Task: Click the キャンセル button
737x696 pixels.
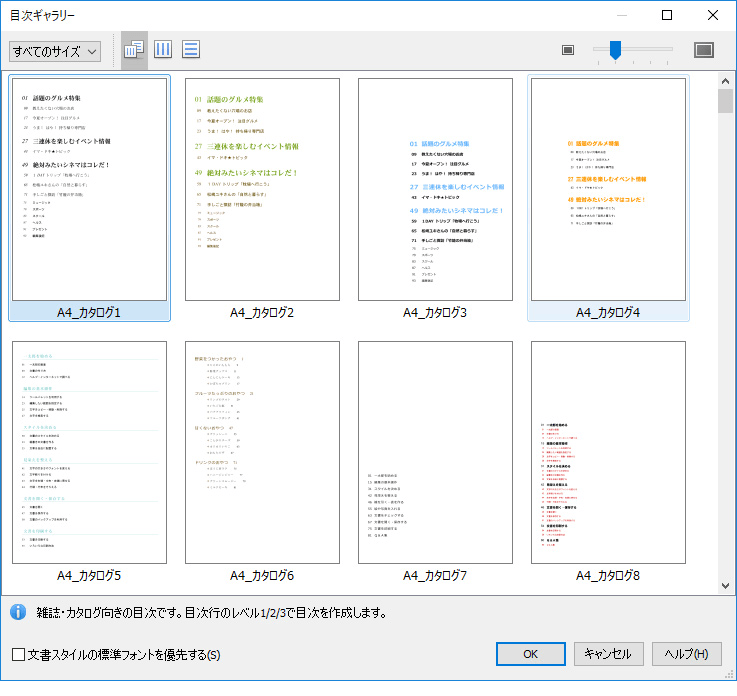Action: point(608,654)
